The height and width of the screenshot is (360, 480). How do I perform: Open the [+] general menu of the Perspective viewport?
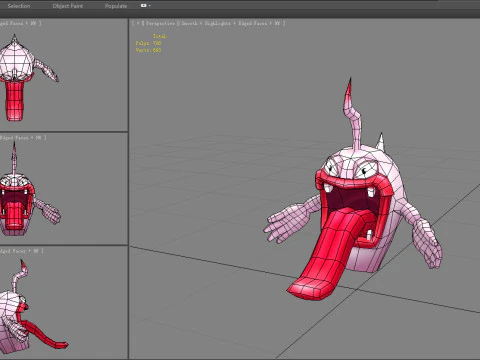[x=137, y=23]
